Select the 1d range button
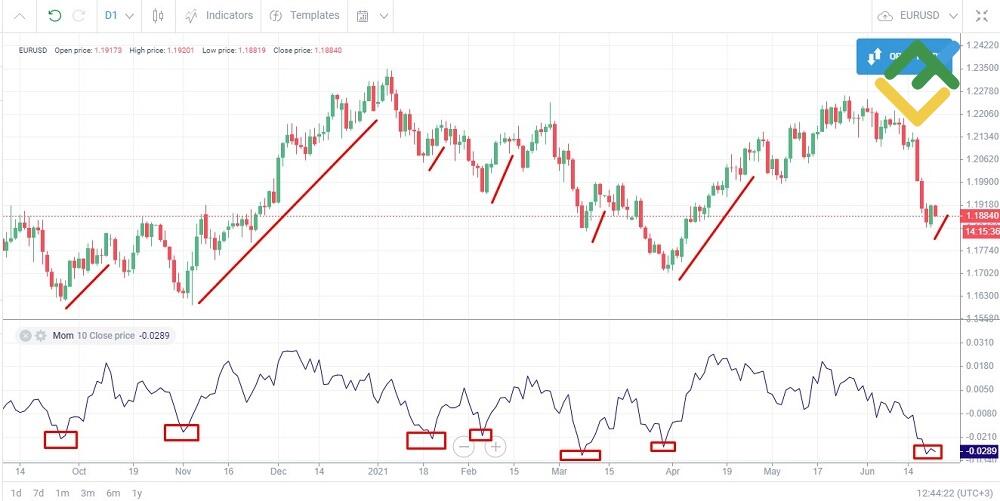Screen dimensions: 1000x501 [16, 492]
